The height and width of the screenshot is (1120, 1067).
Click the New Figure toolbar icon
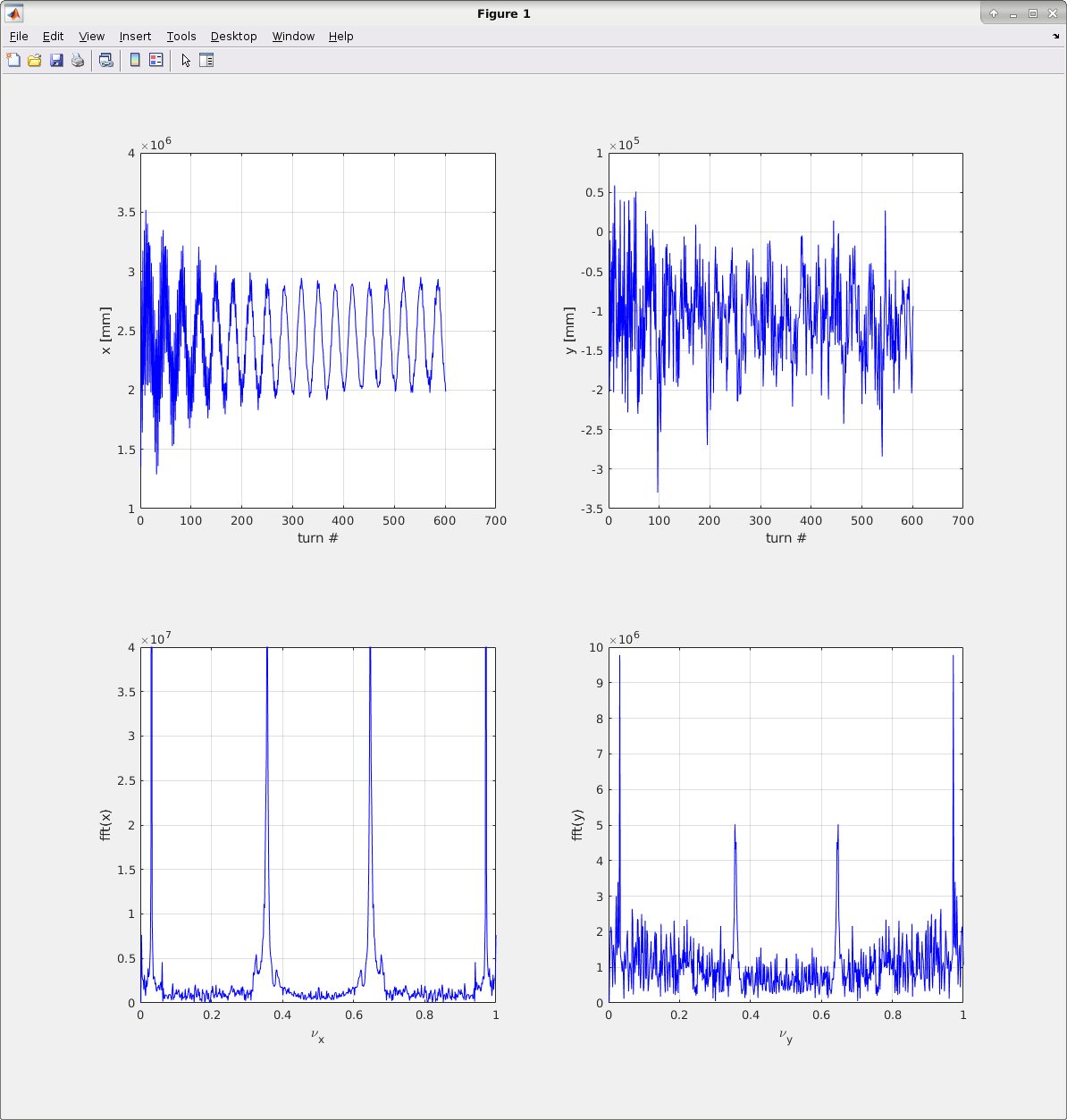[13, 60]
